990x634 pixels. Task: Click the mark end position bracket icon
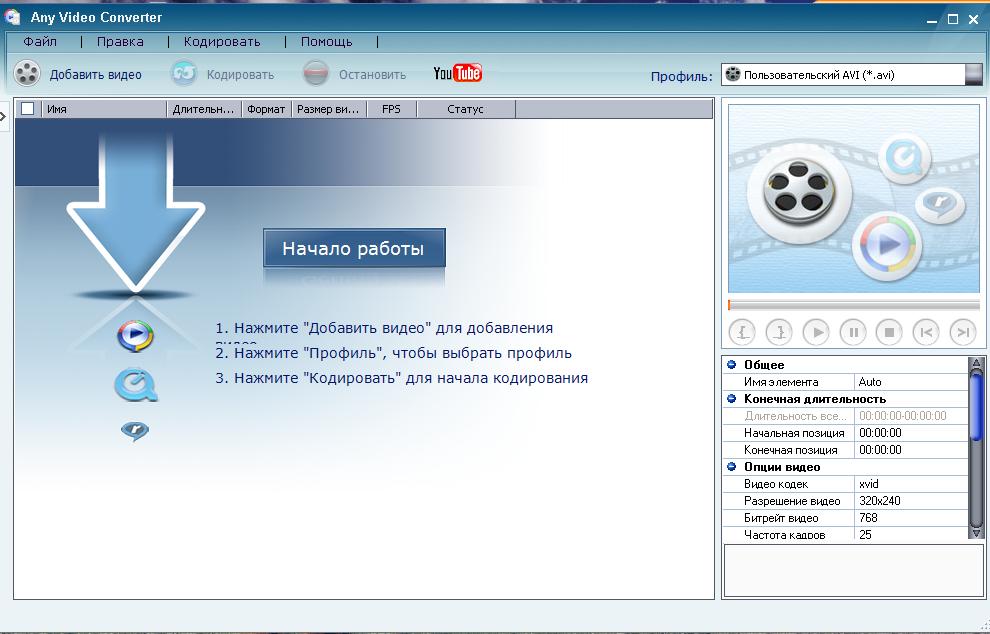(779, 332)
